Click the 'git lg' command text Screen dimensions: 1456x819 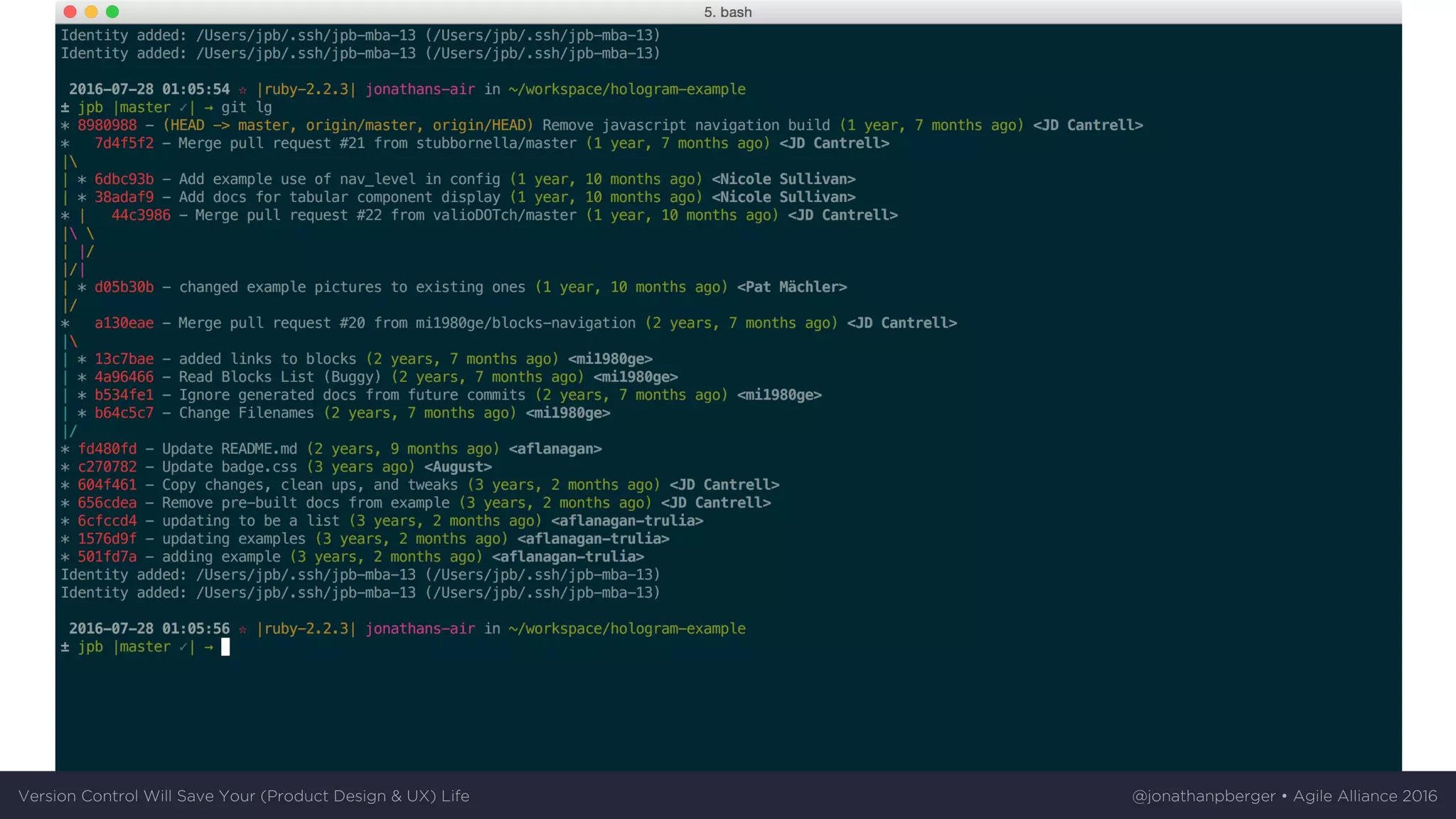(246, 107)
